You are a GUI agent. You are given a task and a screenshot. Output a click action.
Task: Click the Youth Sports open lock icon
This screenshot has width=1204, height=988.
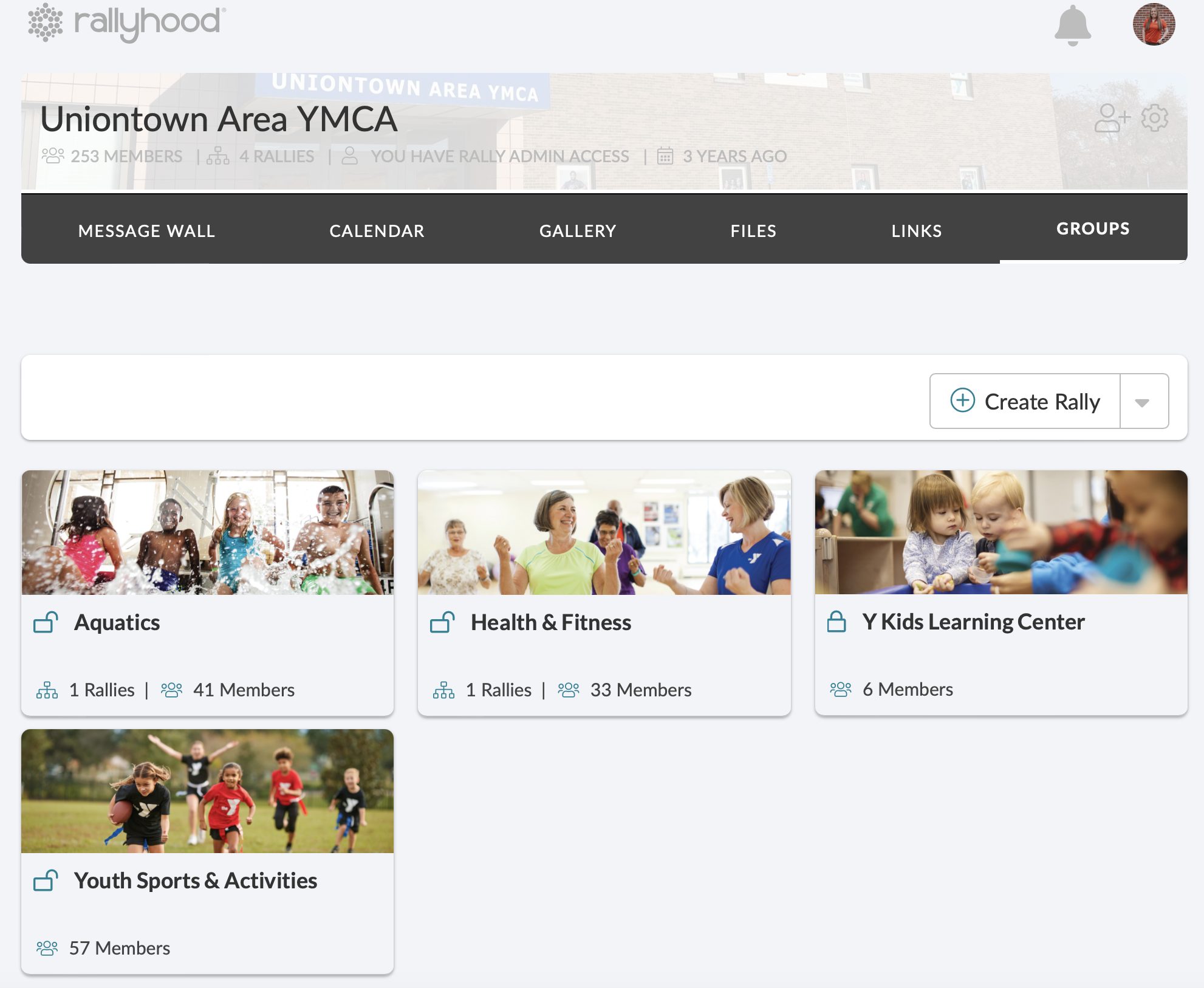46,880
